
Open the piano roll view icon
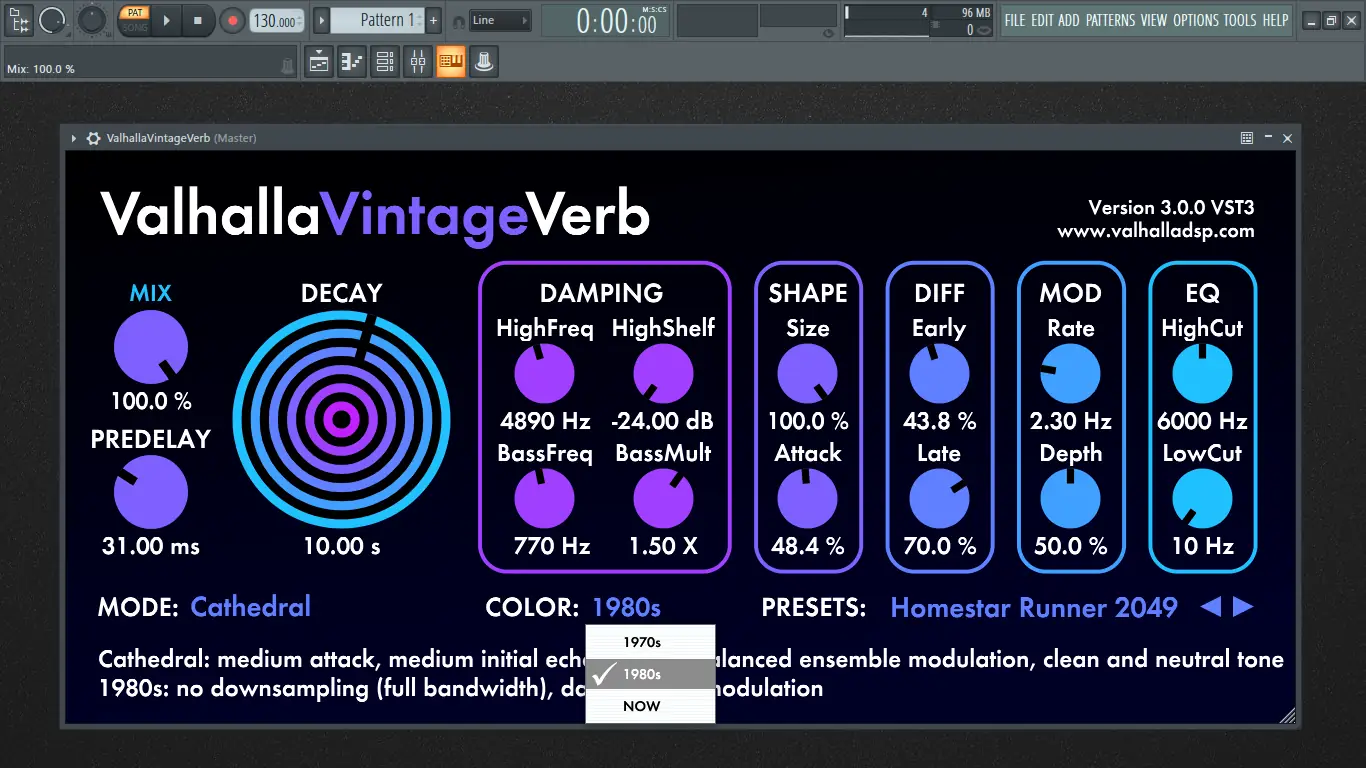point(352,62)
